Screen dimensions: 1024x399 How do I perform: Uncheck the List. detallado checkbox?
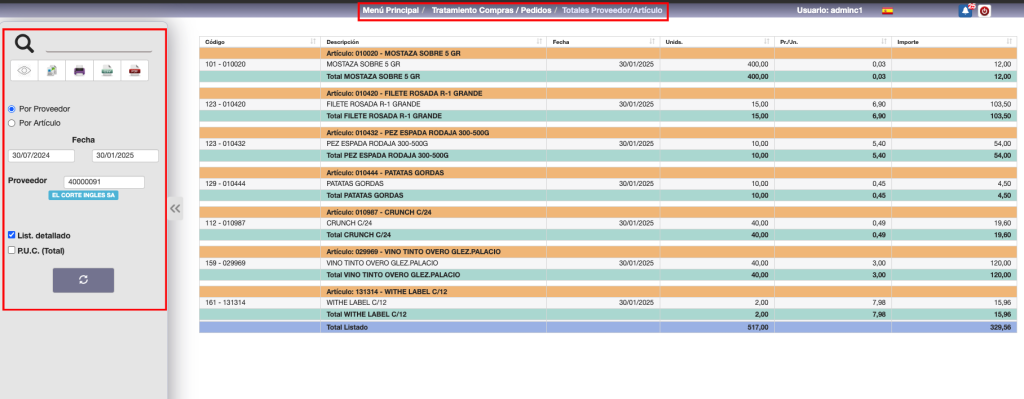coord(12,234)
